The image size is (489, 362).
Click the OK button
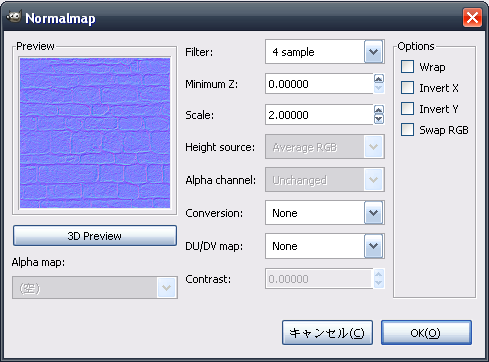point(426,333)
